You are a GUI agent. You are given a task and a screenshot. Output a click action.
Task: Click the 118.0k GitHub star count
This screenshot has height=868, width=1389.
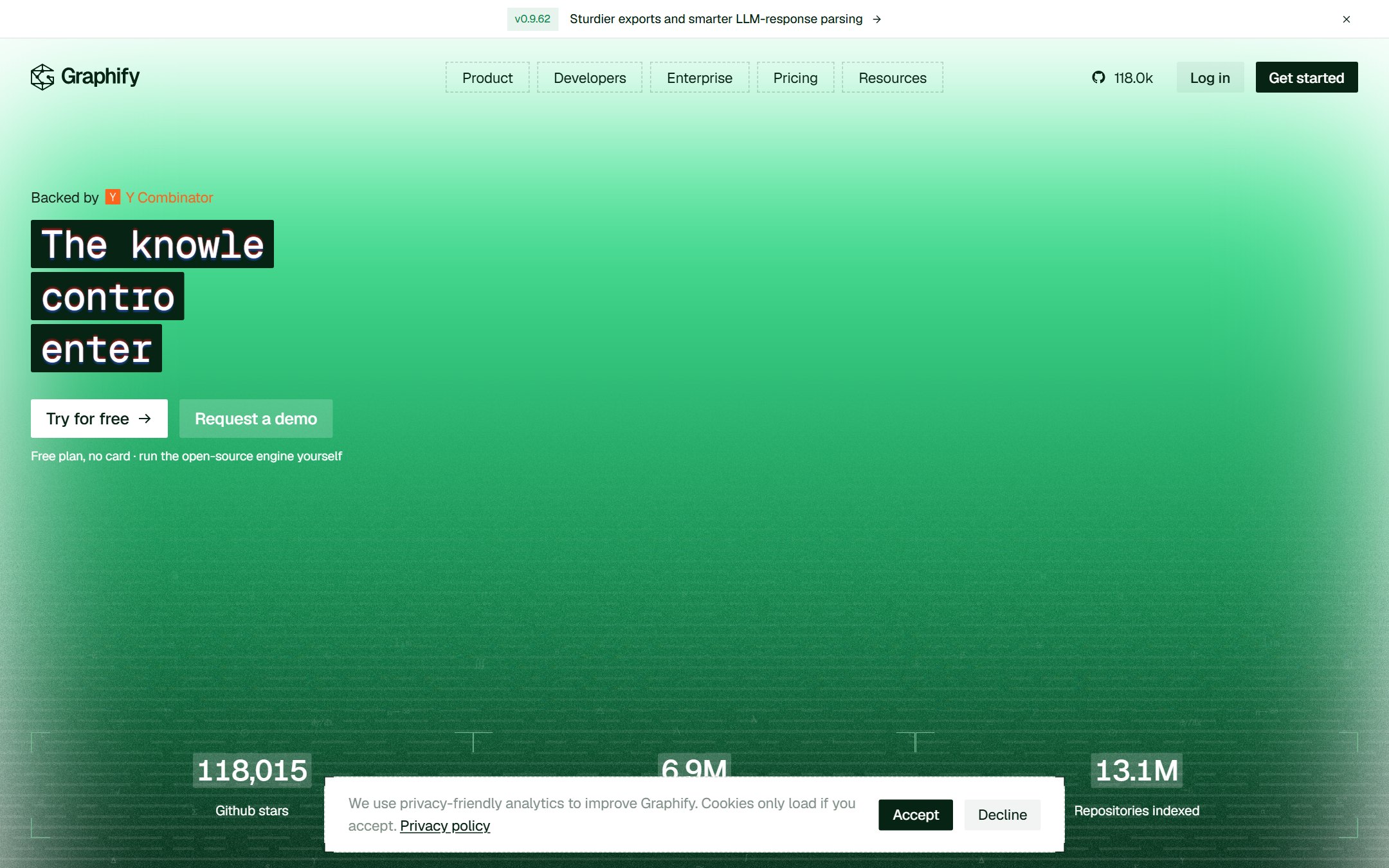click(1133, 78)
